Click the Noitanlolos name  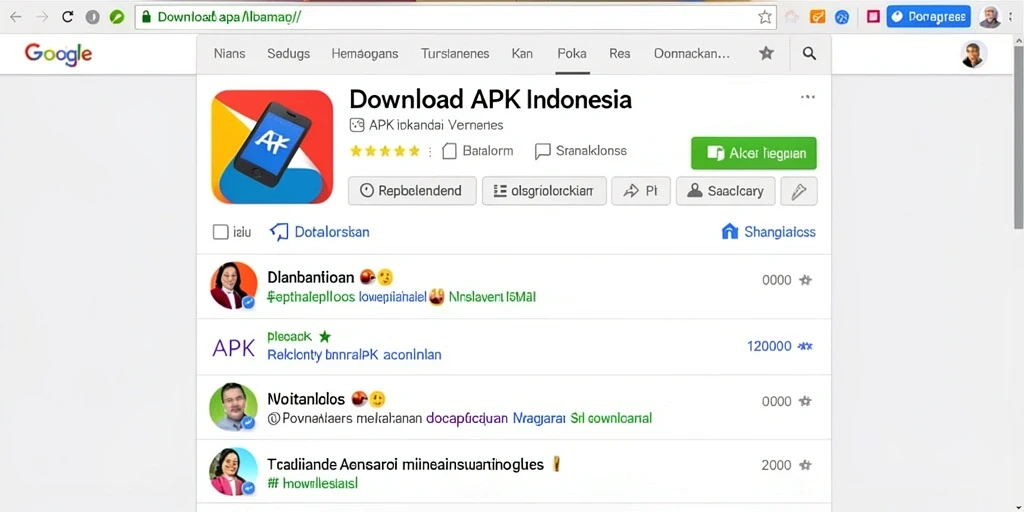coord(306,398)
